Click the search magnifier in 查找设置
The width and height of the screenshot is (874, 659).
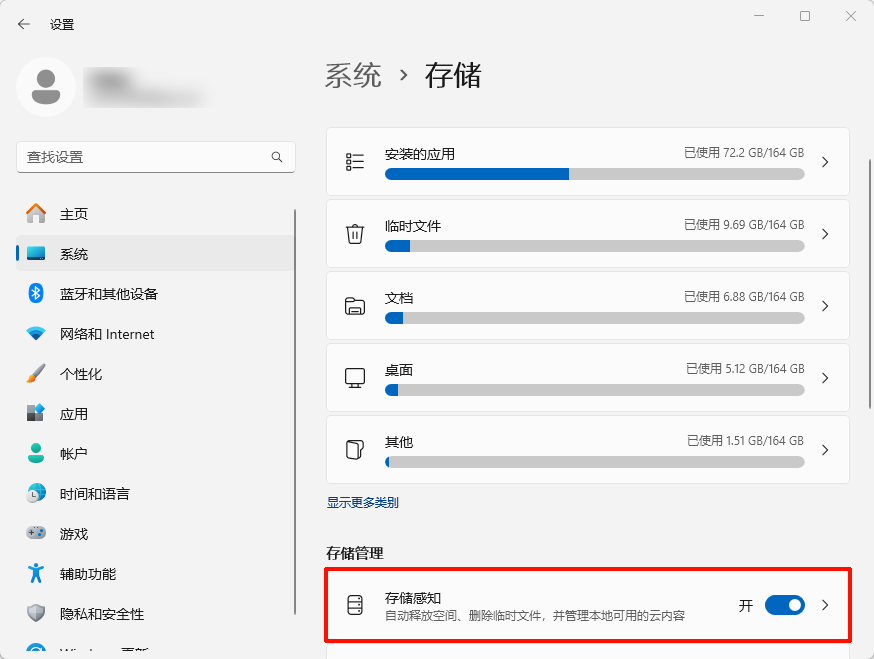tap(276, 157)
